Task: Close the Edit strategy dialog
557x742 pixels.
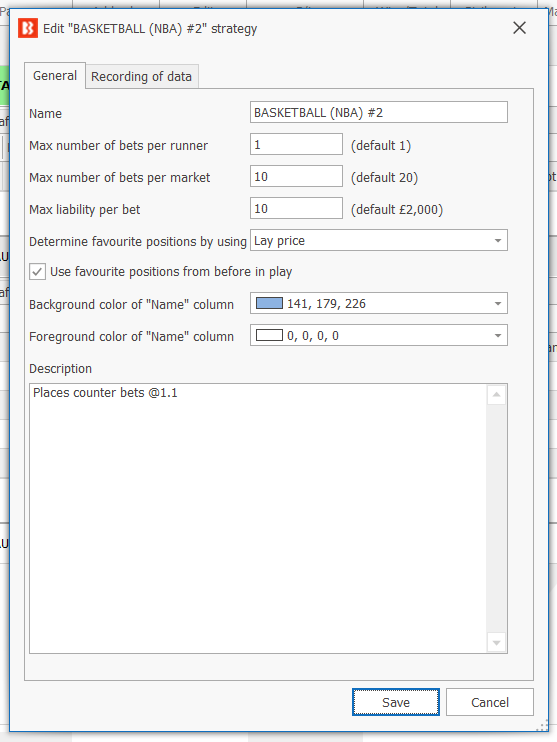Action: (519, 28)
